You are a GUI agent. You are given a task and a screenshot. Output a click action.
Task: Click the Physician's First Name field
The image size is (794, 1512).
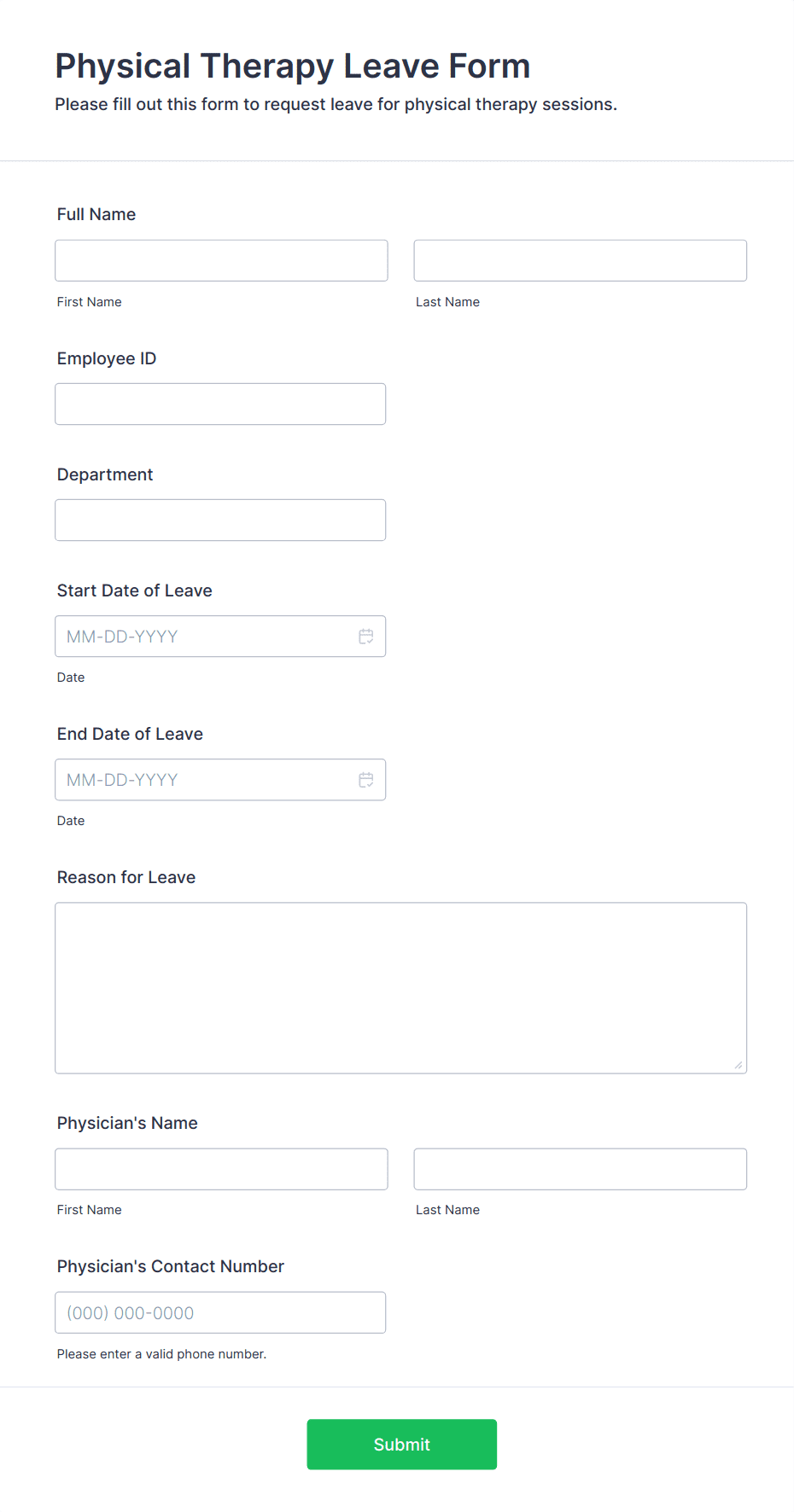[220, 1169]
